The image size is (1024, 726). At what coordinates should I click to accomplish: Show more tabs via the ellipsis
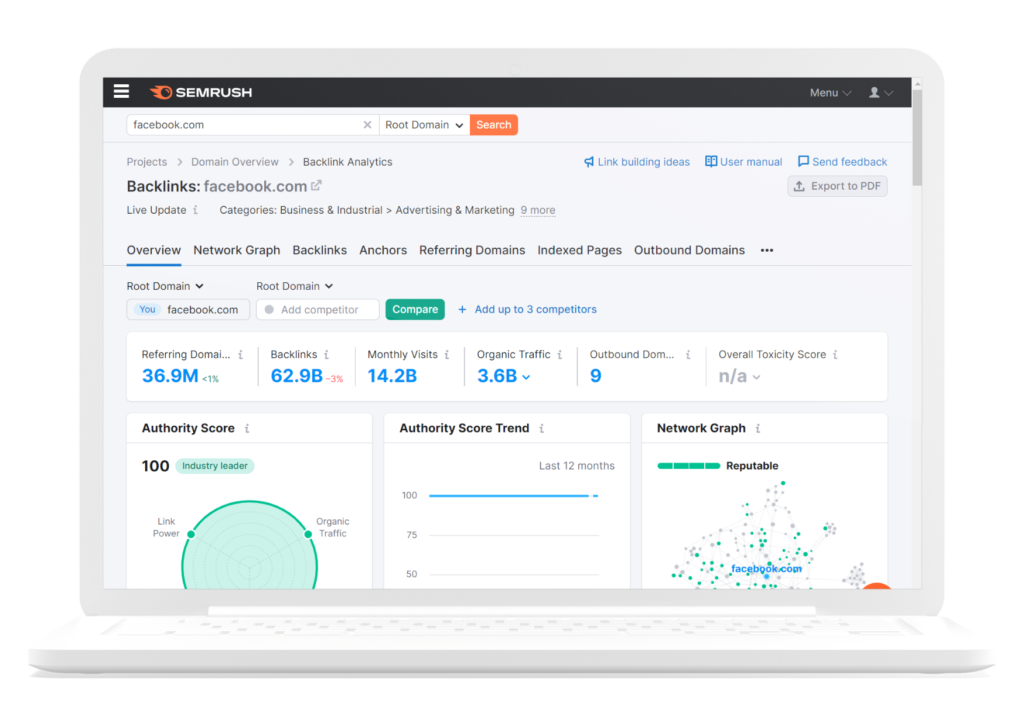(x=767, y=250)
